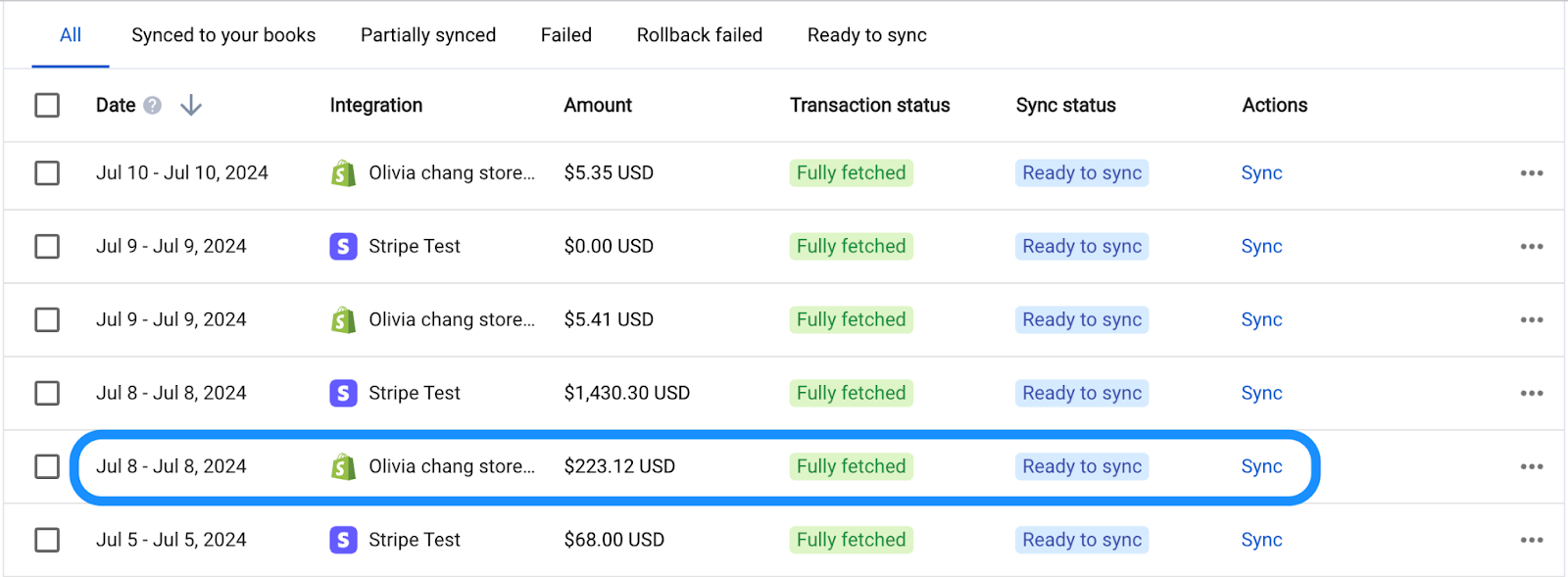1568x577 pixels.
Task: Check the box in the Jul 10 row
Action: click(x=47, y=173)
